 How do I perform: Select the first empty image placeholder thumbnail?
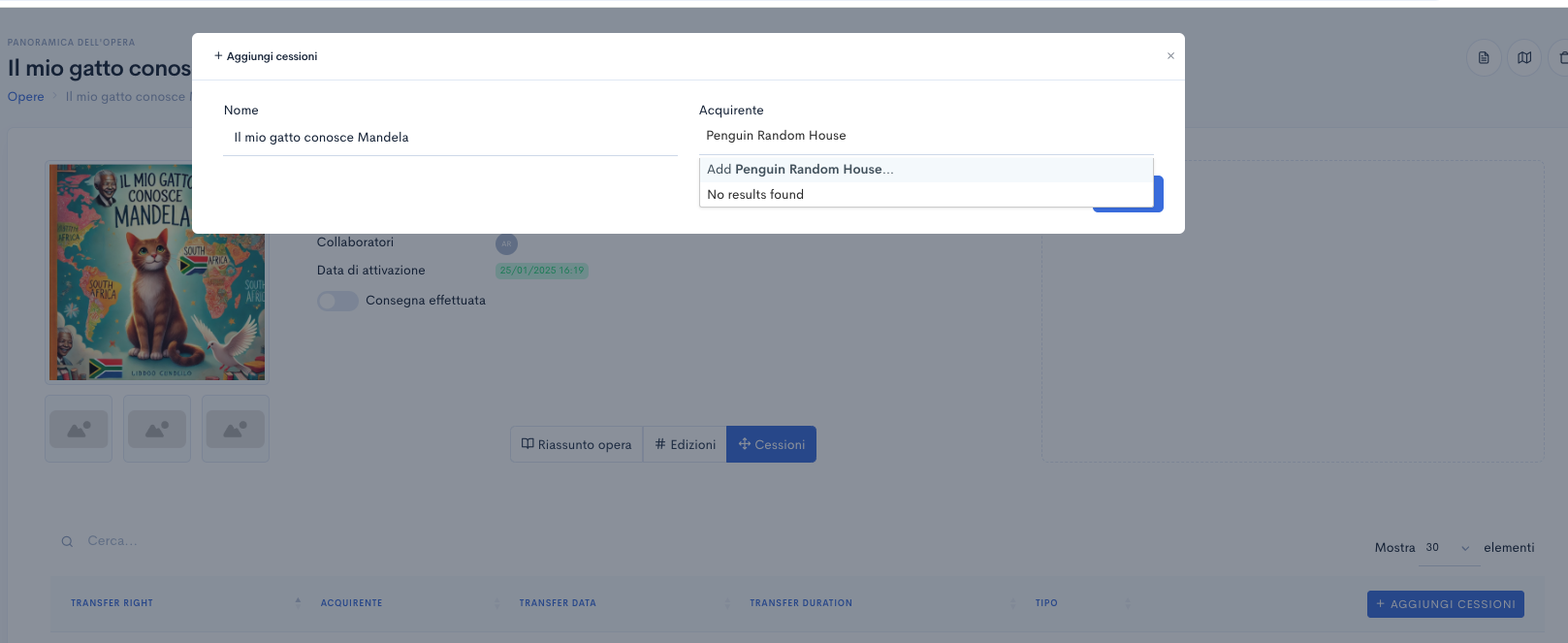click(79, 429)
